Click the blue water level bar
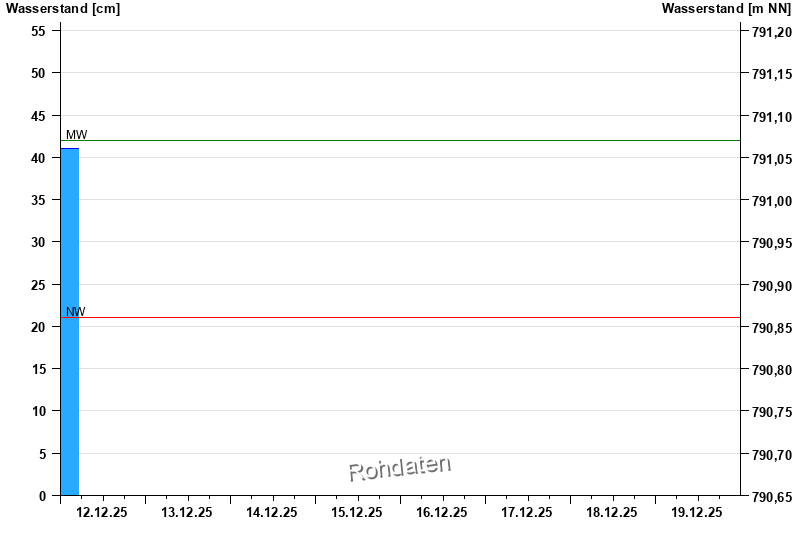 [70, 322]
